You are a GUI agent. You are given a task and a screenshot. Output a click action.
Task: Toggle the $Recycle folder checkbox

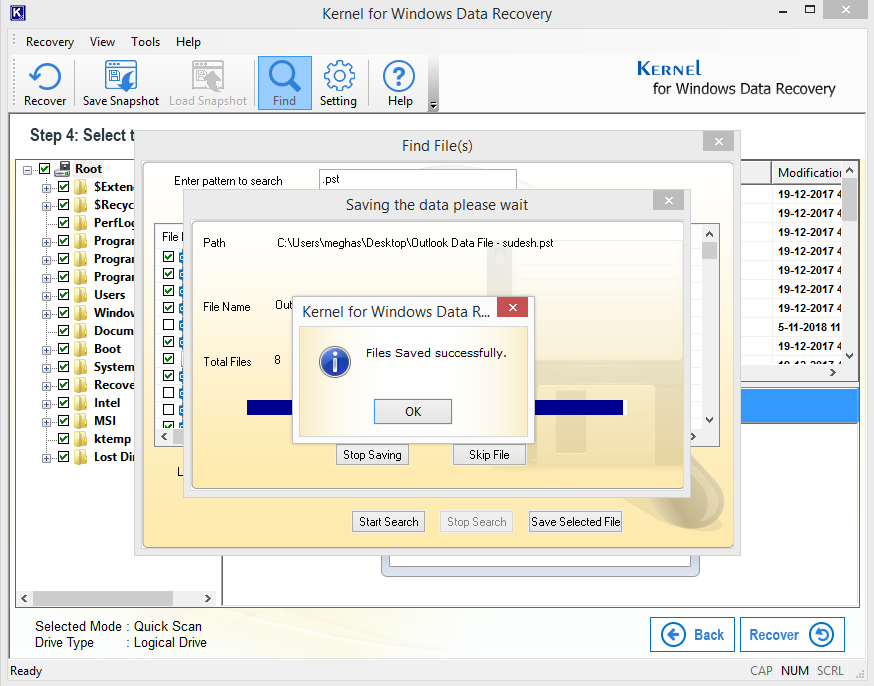pyautogui.click(x=64, y=205)
